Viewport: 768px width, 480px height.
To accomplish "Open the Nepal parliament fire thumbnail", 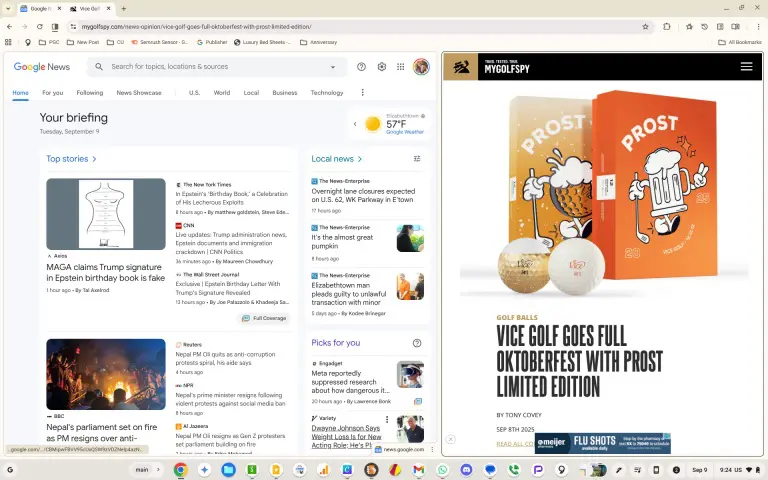I will (106, 374).
